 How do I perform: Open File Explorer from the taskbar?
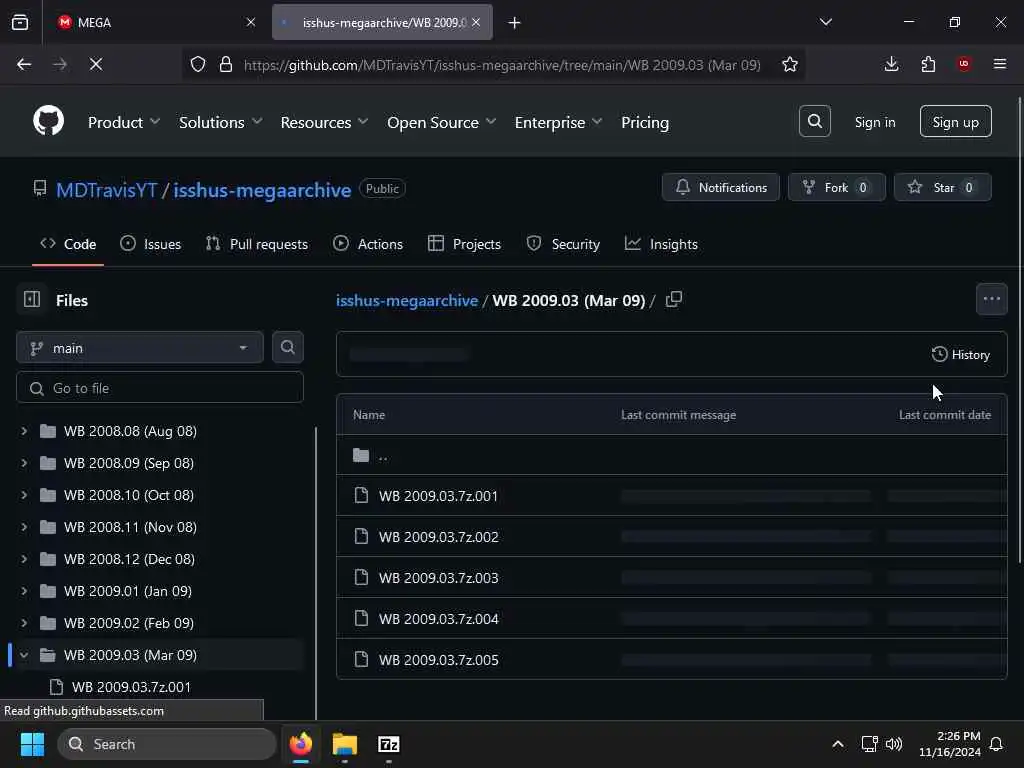coord(344,744)
